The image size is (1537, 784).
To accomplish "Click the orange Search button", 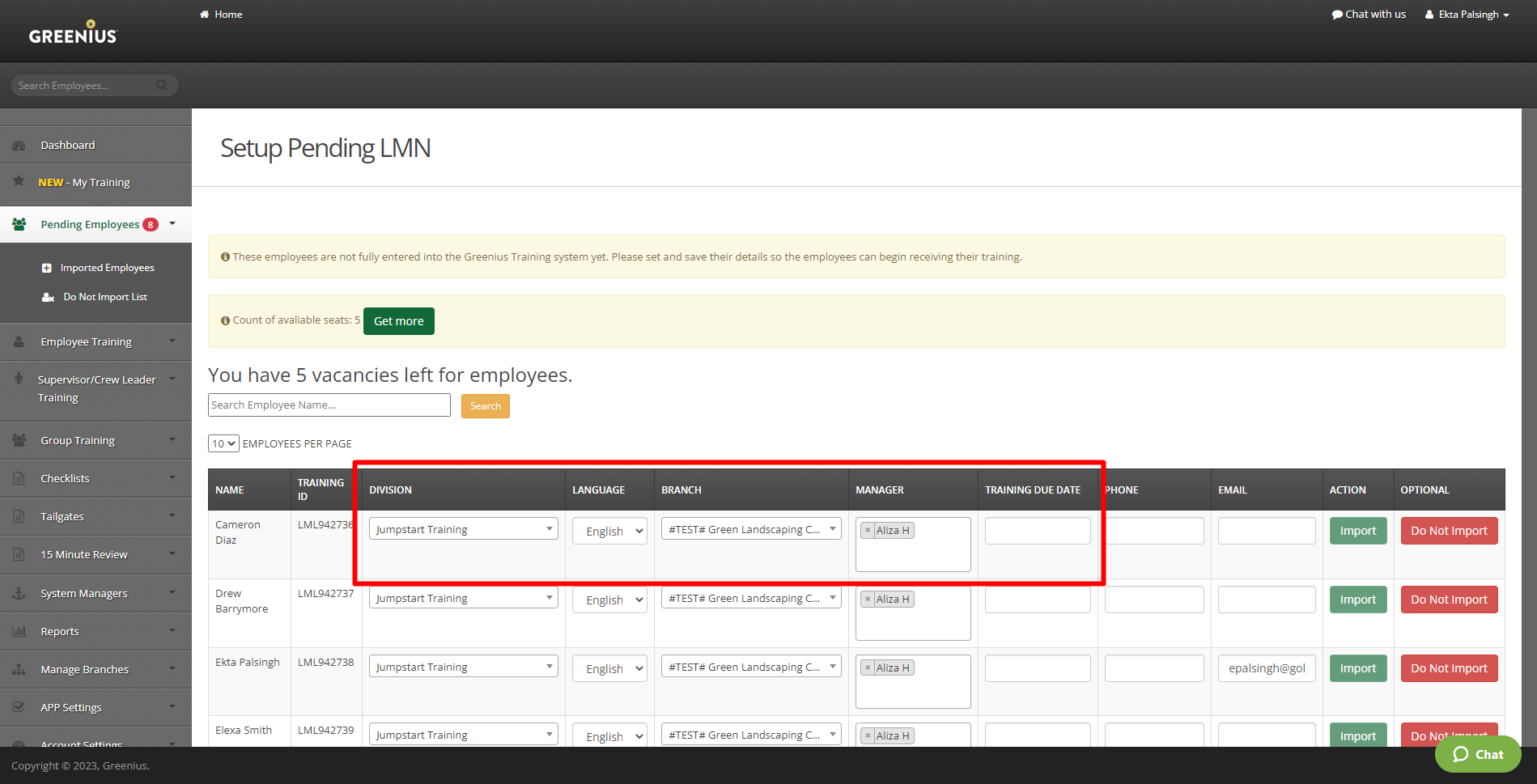I will 485,406.
